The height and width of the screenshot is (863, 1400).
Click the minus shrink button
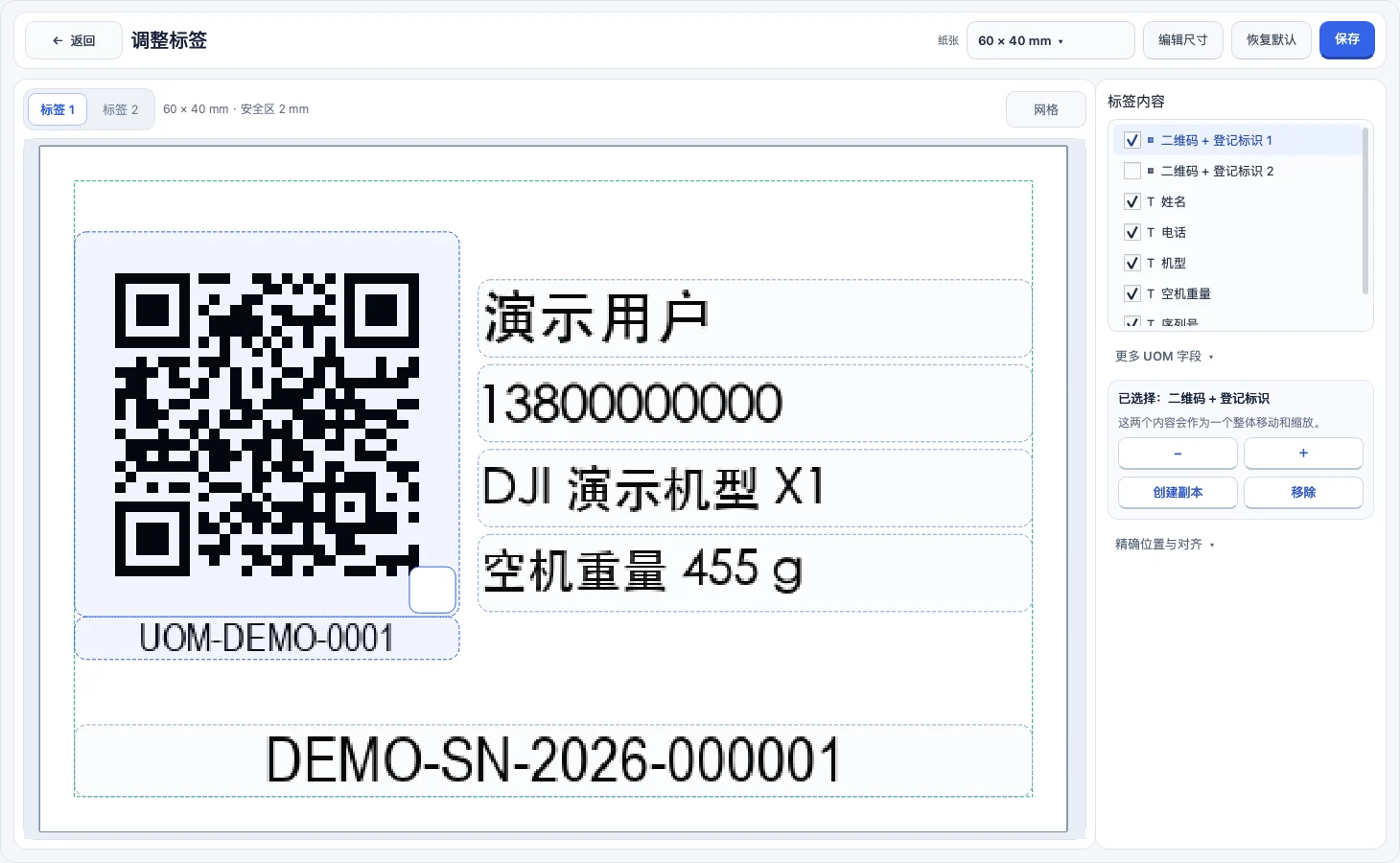(1178, 453)
